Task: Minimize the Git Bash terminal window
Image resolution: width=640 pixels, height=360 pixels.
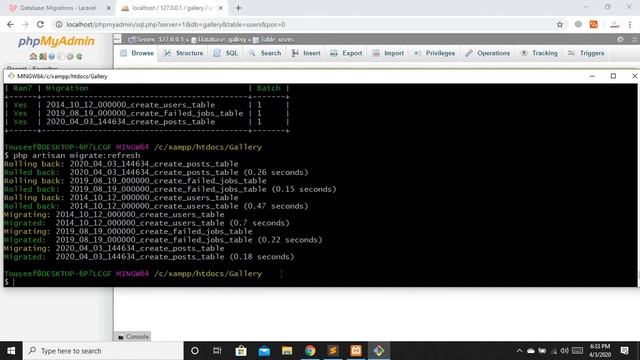Action: pyautogui.click(x=592, y=76)
